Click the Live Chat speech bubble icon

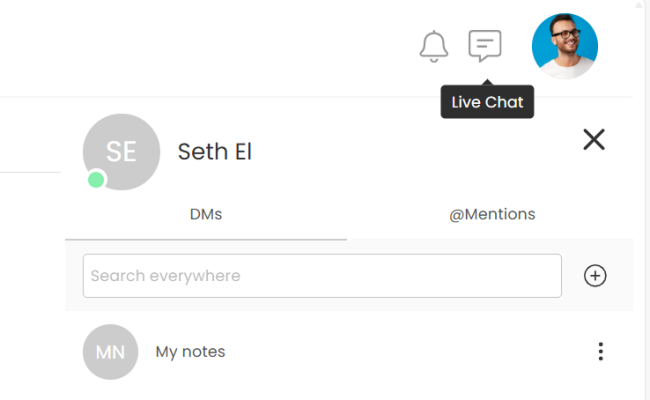coord(485,46)
